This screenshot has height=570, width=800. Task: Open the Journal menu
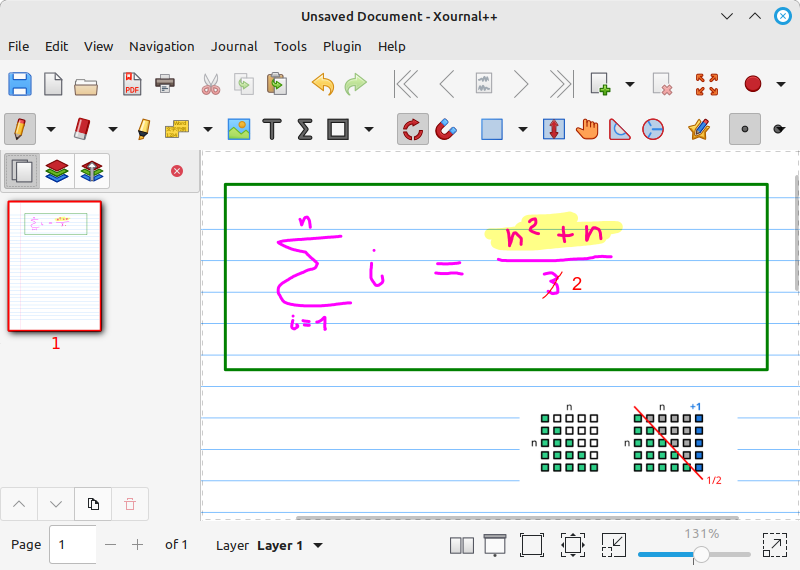(x=234, y=46)
